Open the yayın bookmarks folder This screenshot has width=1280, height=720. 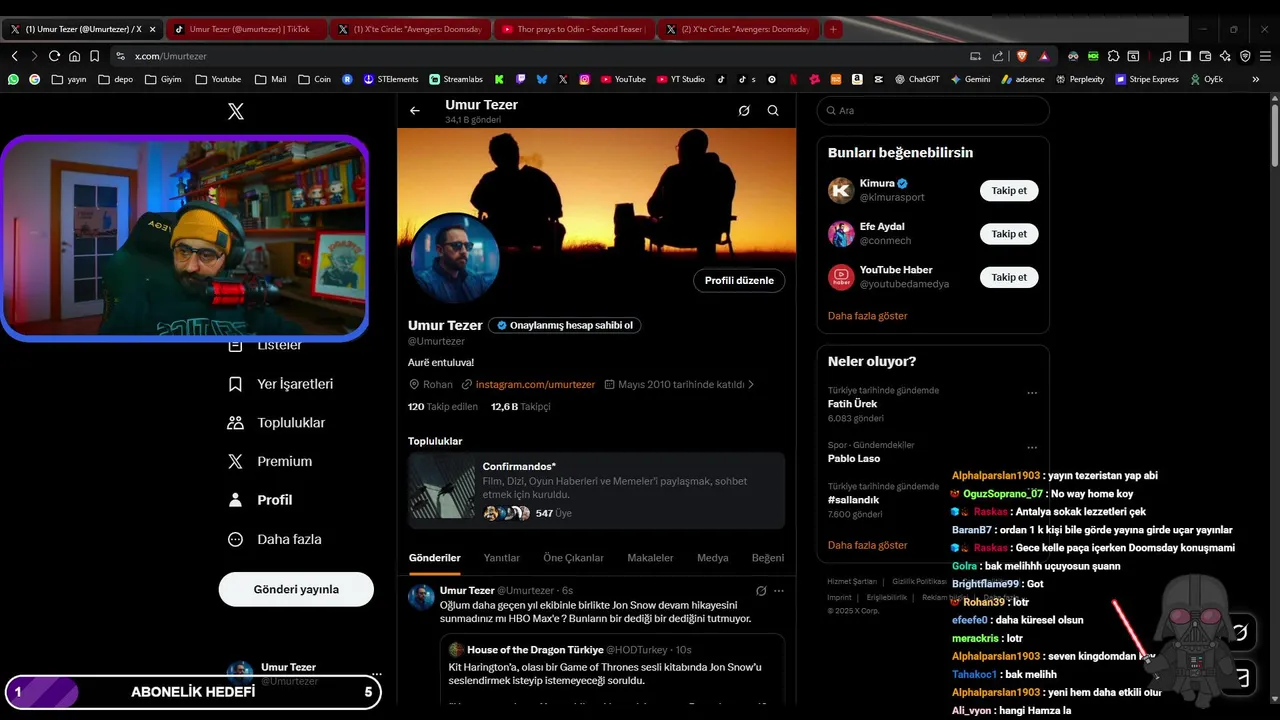pos(69,79)
